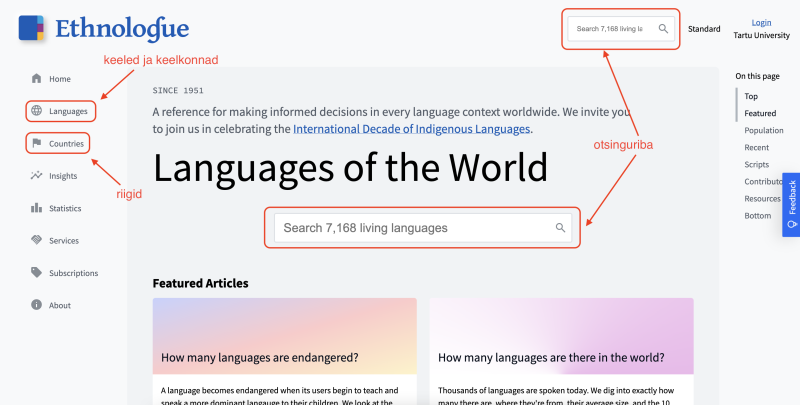Click magnifier icon in main search box
The width and height of the screenshot is (800, 405).
point(560,227)
